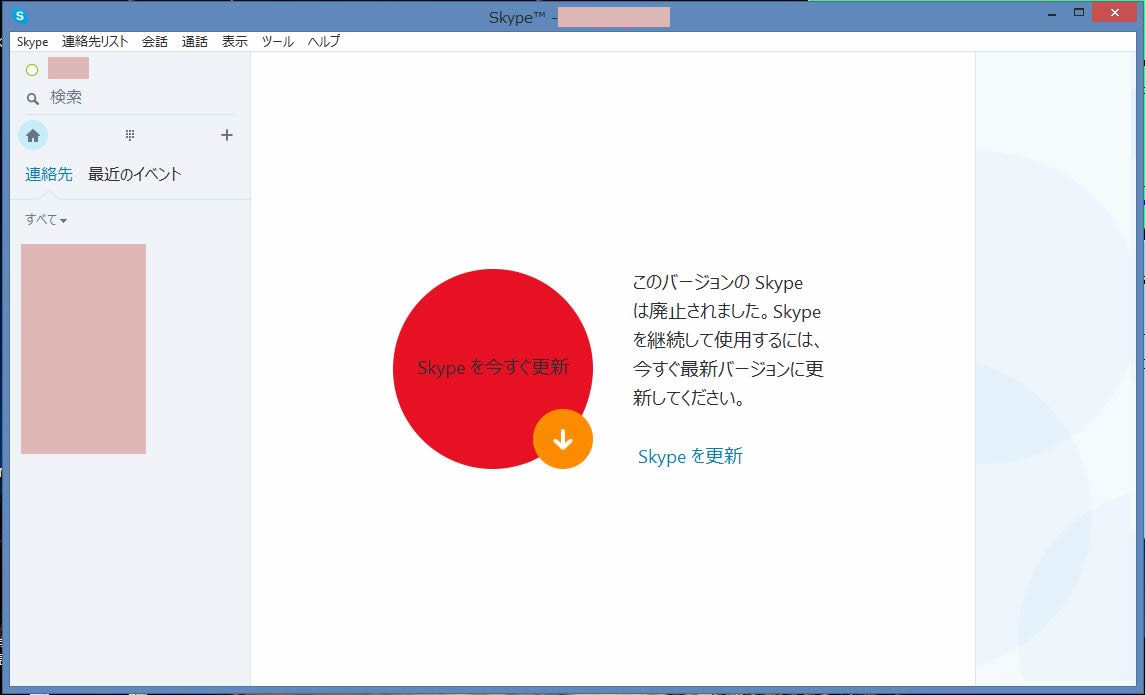Open the dial pad icon

coord(130,135)
